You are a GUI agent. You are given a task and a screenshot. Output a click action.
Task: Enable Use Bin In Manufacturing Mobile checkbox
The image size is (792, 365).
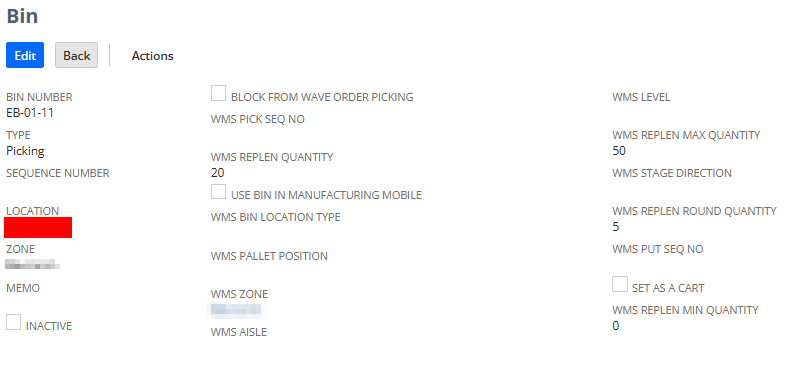[x=218, y=192]
